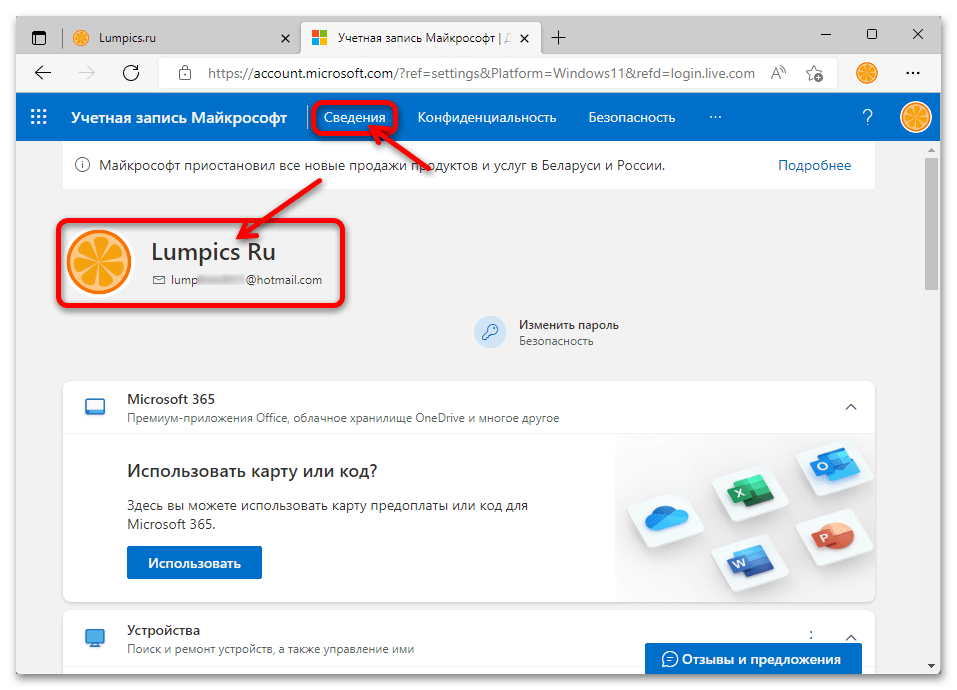Open Microsoft apps launcher grid
The width and height of the screenshot is (957, 690).
(38, 117)
